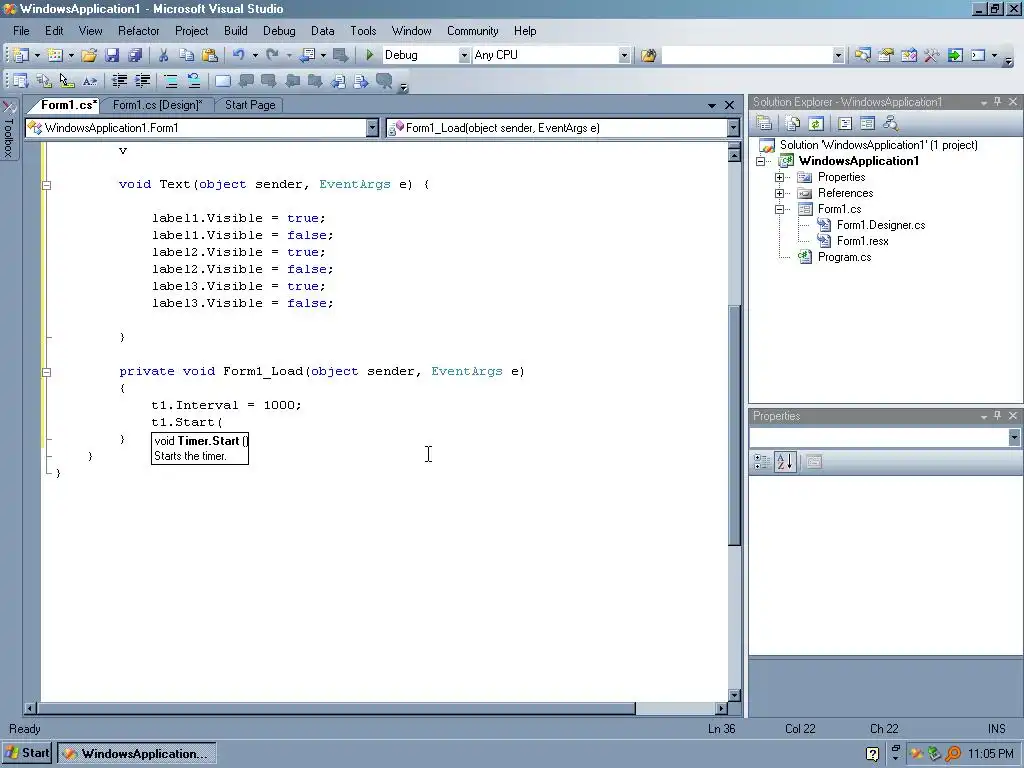The height and width of the screenshot is (768, 1024).
Task: Select Program.cs in Solution Explorer
Action: point(844,257)
